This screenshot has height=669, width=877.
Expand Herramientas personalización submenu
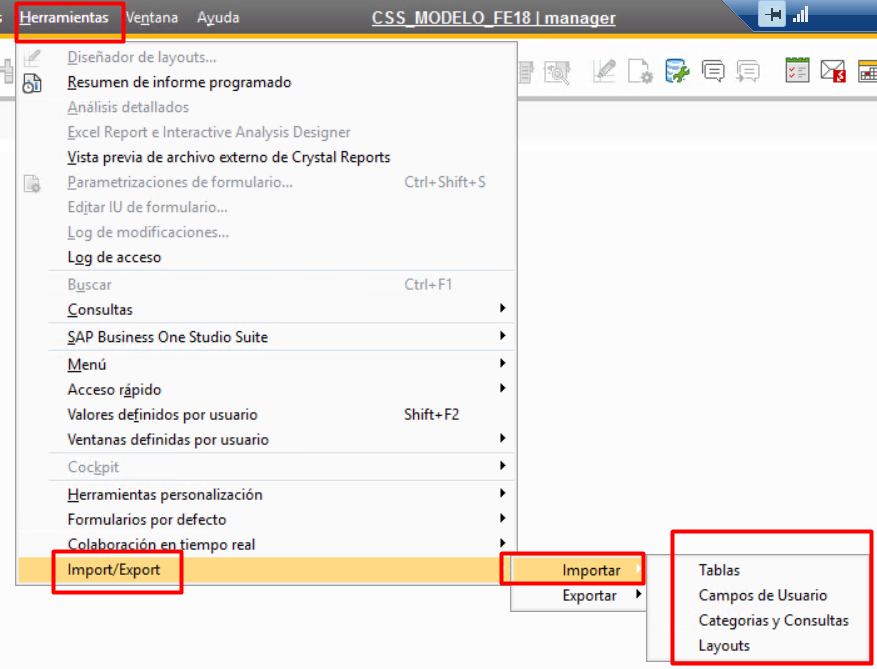502,494
